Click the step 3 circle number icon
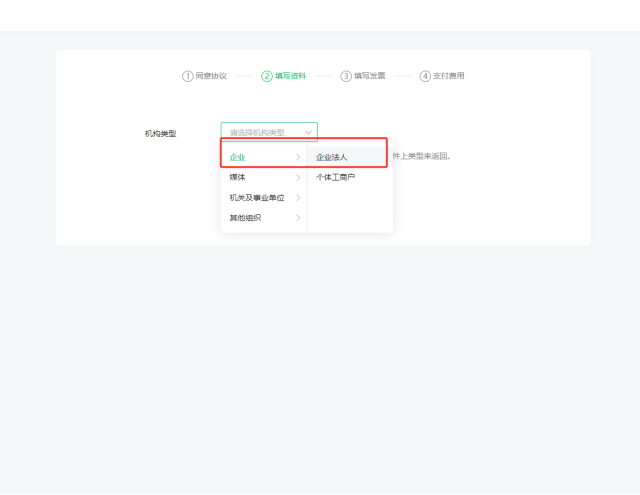The image size is (640, 495). 346,76
